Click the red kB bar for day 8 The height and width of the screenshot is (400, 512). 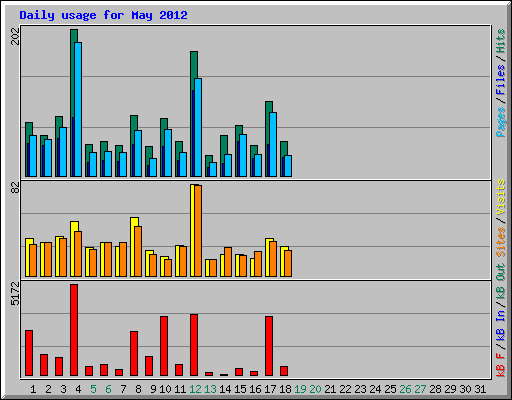click(x=134, y=354)
